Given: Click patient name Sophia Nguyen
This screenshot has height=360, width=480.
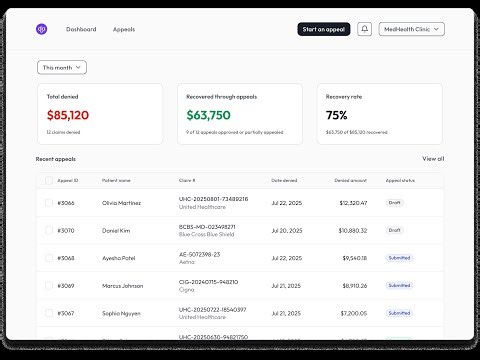Looking at the screenshot, I should [x=121, y=313].
